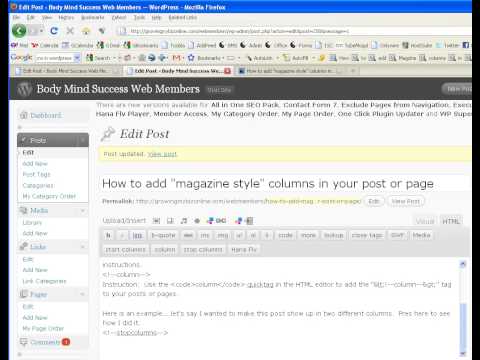The width and height of the screenshot is (480, 360).
Task: Click the View Post button beside permalink
Action: point(406,201)
